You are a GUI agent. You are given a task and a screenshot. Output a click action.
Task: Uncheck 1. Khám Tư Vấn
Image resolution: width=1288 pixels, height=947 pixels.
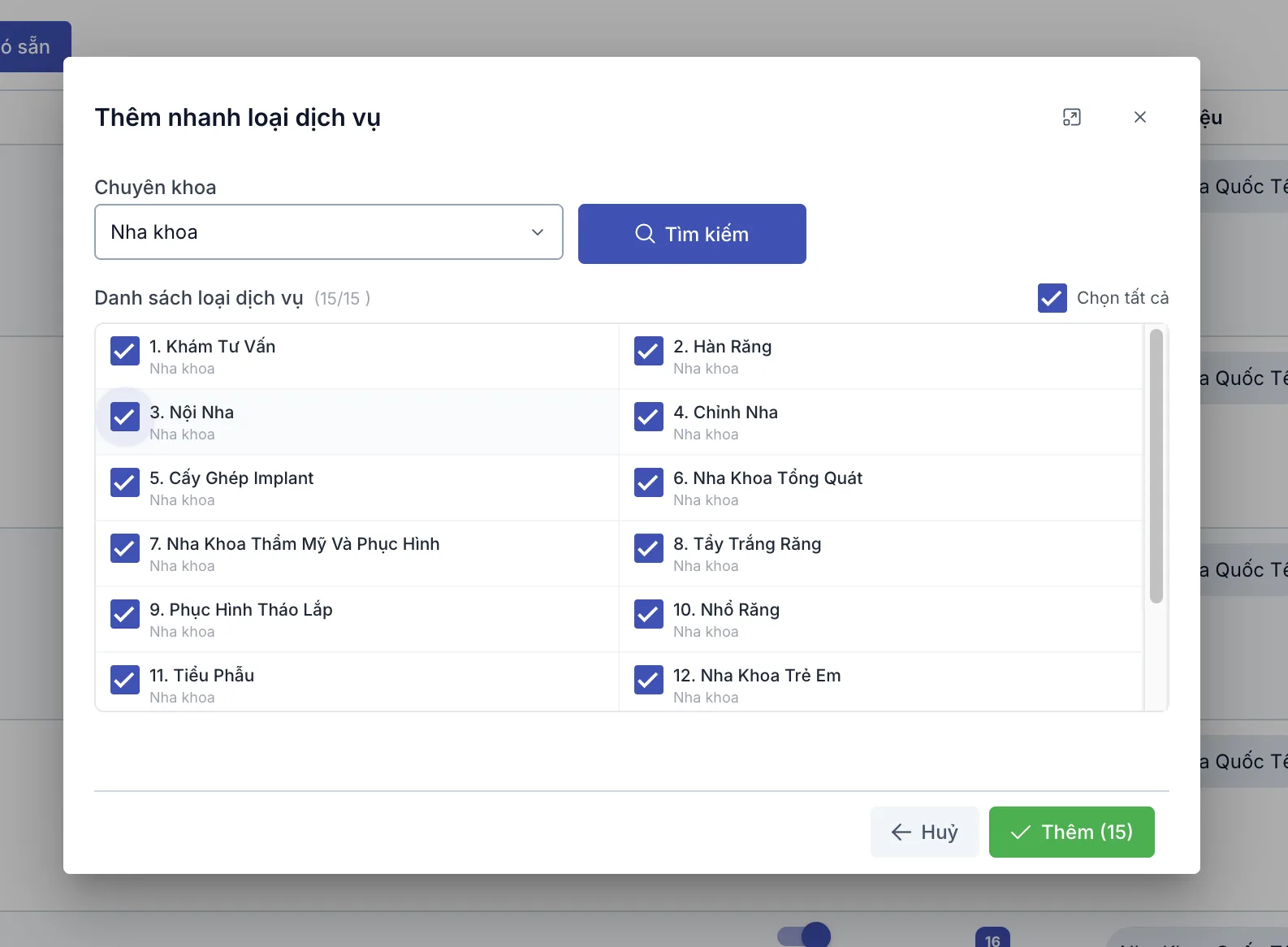[125, 351]
